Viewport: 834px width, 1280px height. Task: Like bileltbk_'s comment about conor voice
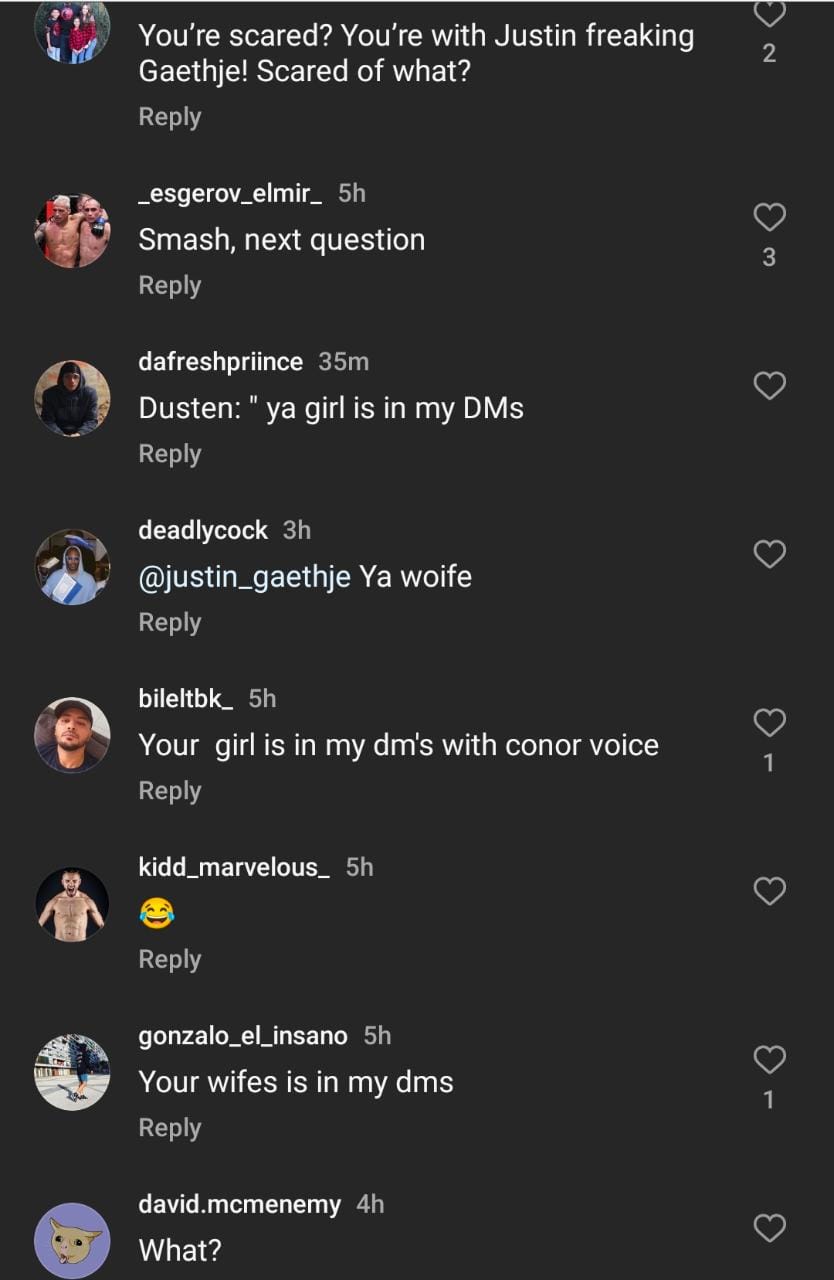[x=769, y=721]
